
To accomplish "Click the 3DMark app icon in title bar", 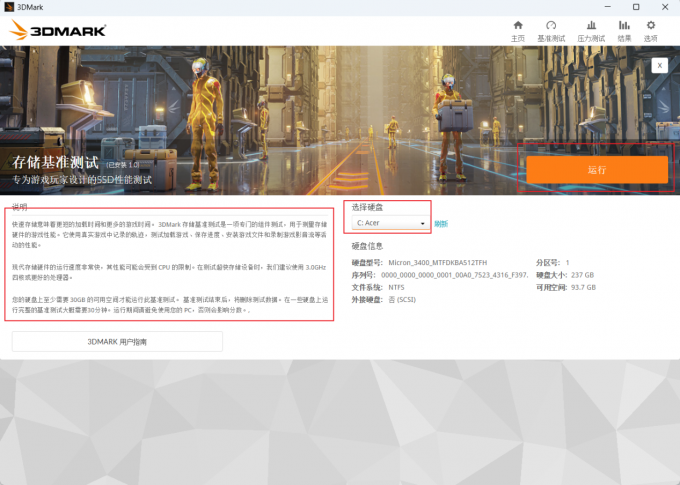I will (x=9, y=7).
